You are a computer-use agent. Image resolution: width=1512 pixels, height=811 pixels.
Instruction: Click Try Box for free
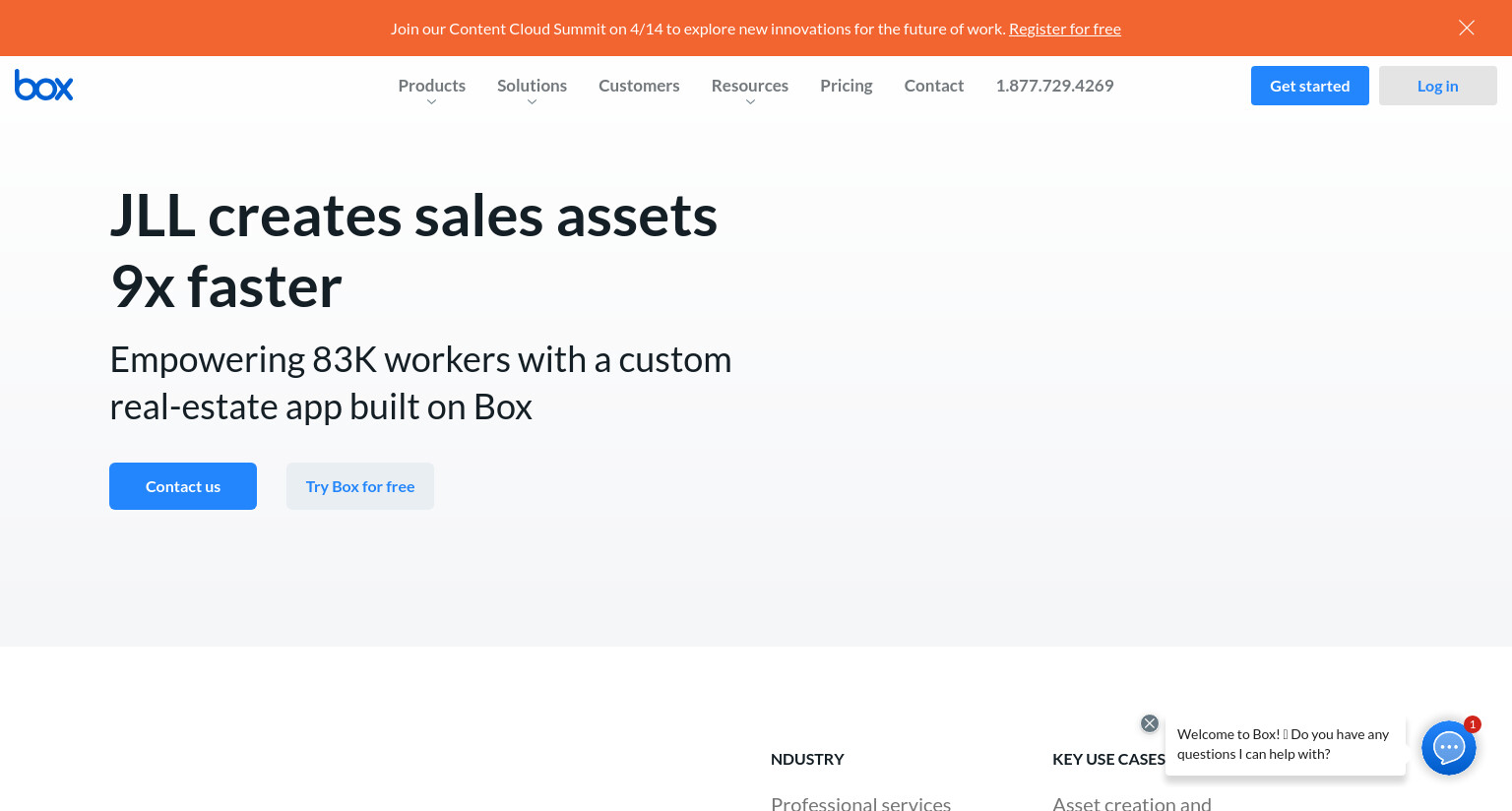click(x=360, y=486)
